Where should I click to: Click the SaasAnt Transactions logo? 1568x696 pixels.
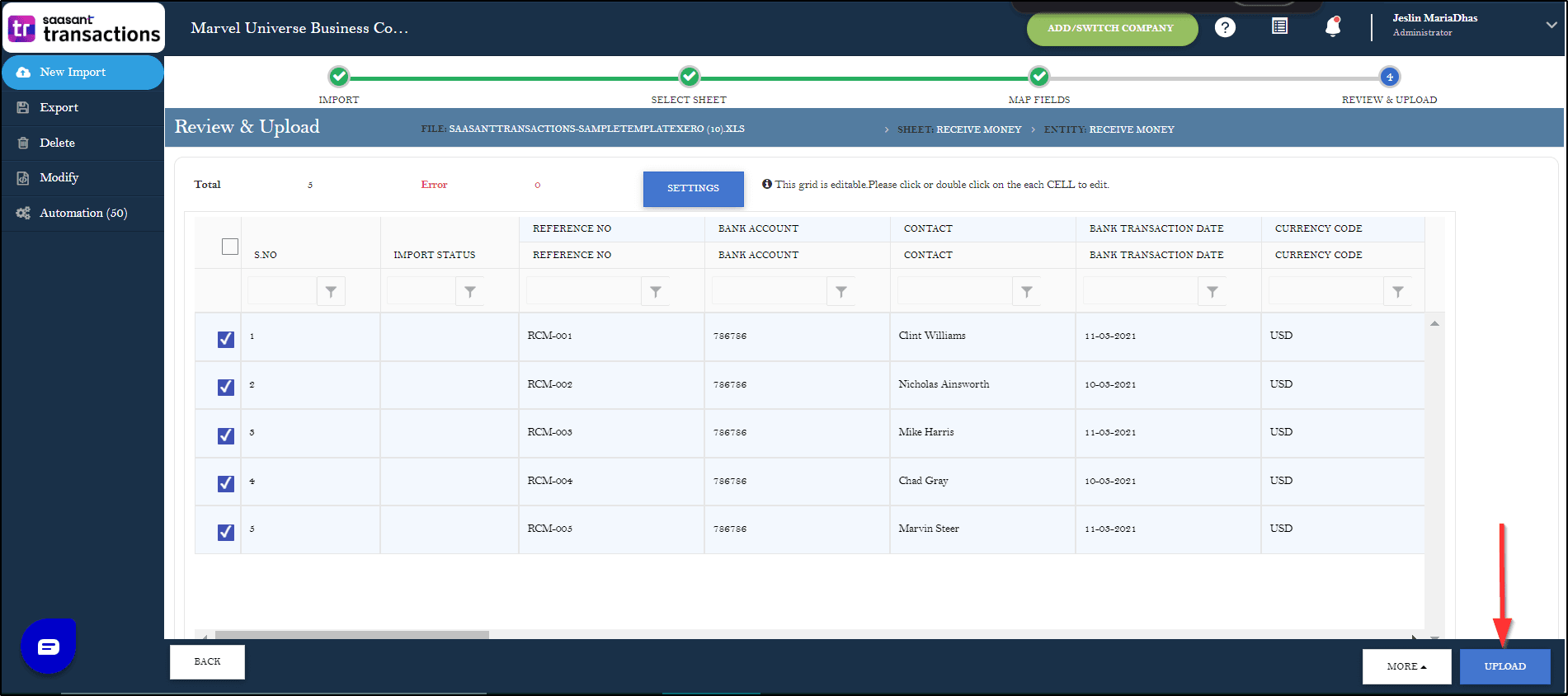pos(83,28)
